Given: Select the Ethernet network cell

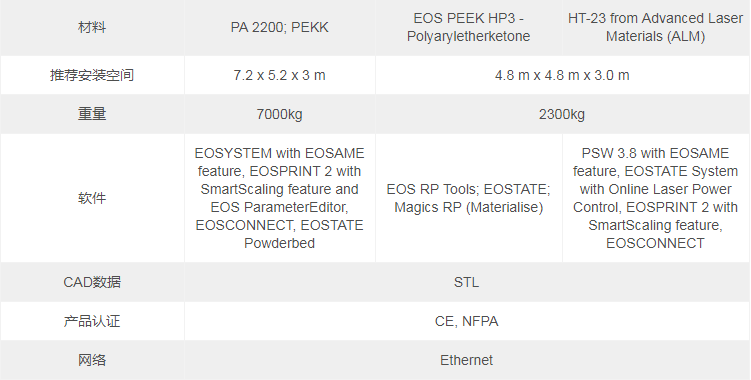Looking at the screenshot, I should (467, 360).
